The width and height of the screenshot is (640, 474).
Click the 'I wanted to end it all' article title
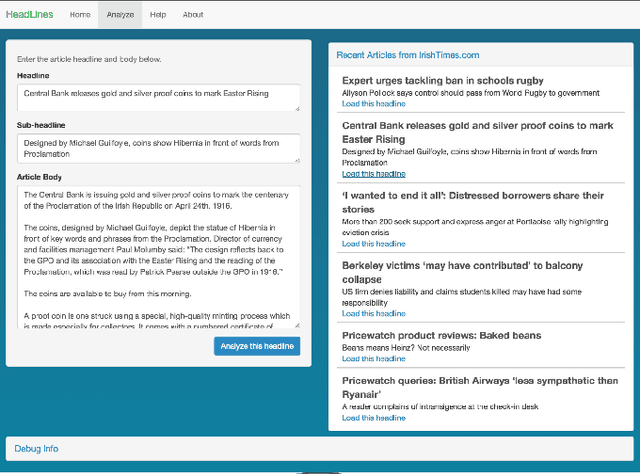pos(473,202)
